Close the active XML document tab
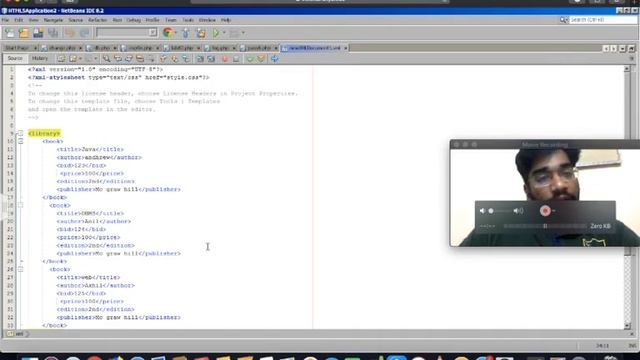 (x=345, y=48)
